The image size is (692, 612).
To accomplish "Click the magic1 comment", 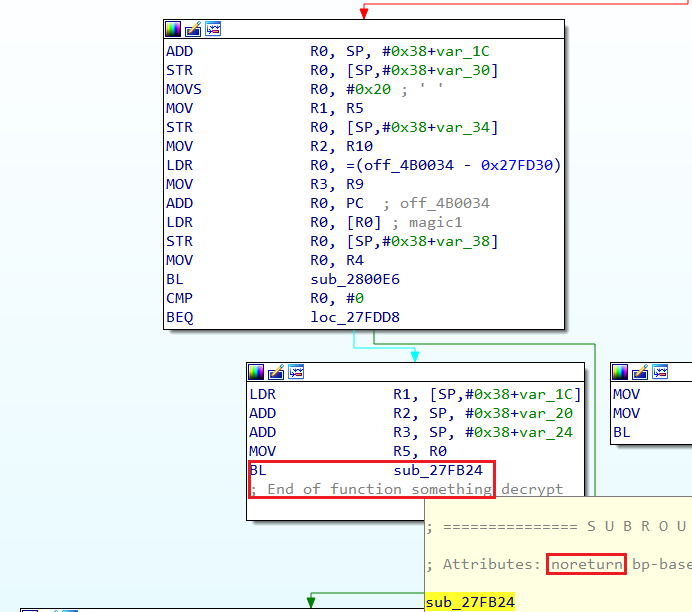I will pos(435,222).
